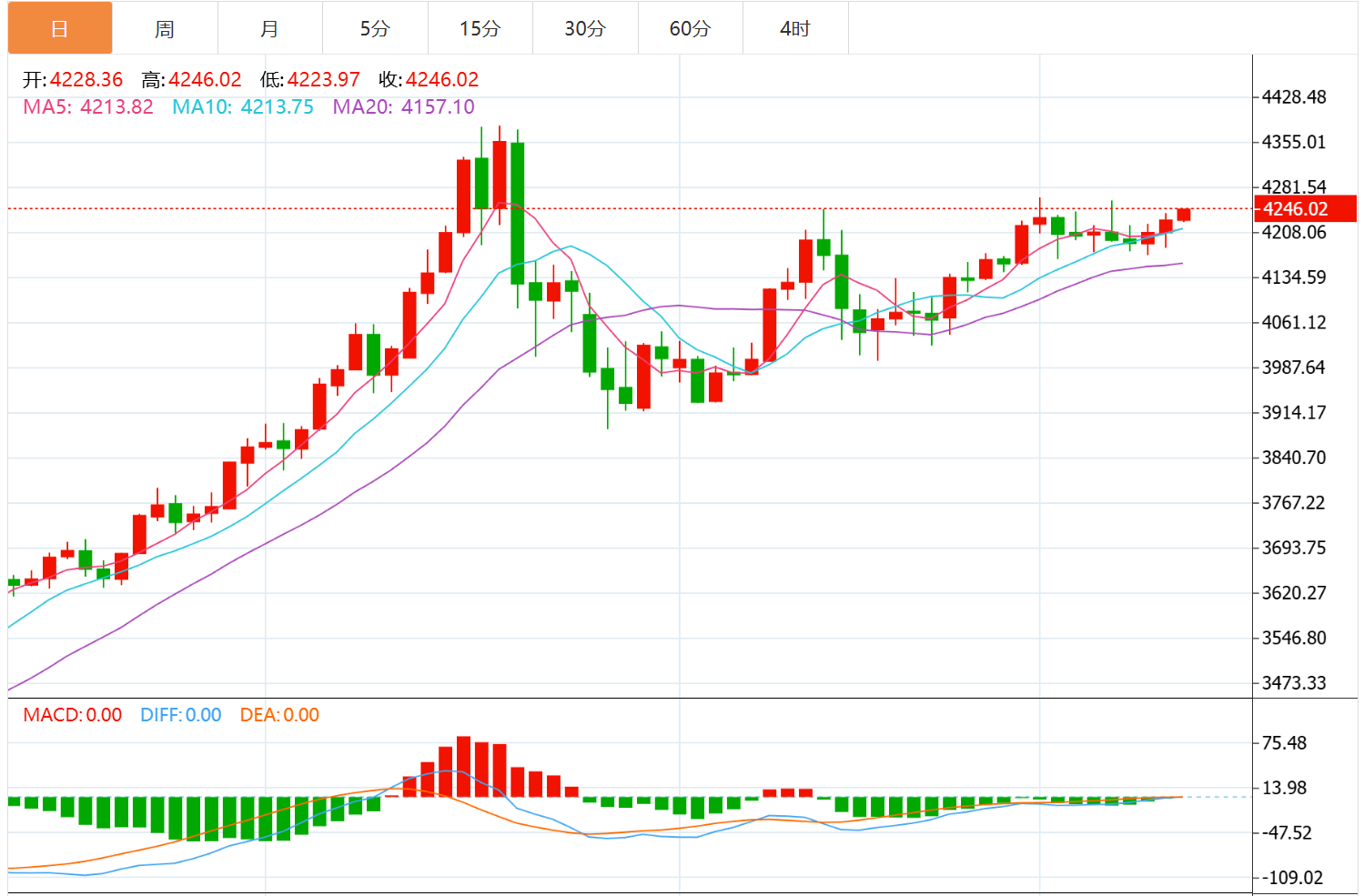Click the MA5: 4213.82 indicator label
This screenshot has height=896, width=1364.
[88, 107]
